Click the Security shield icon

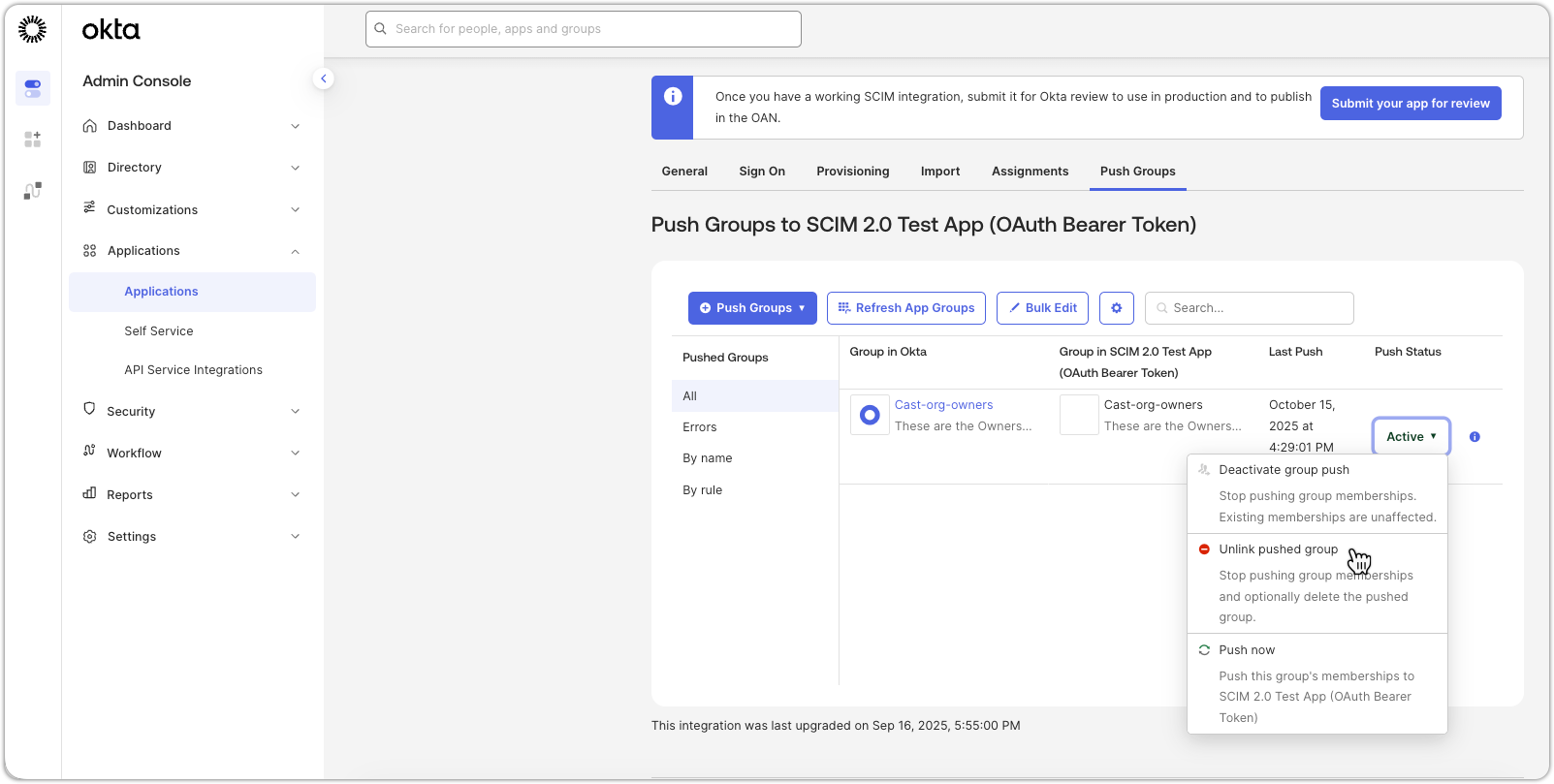click(90, 410)
